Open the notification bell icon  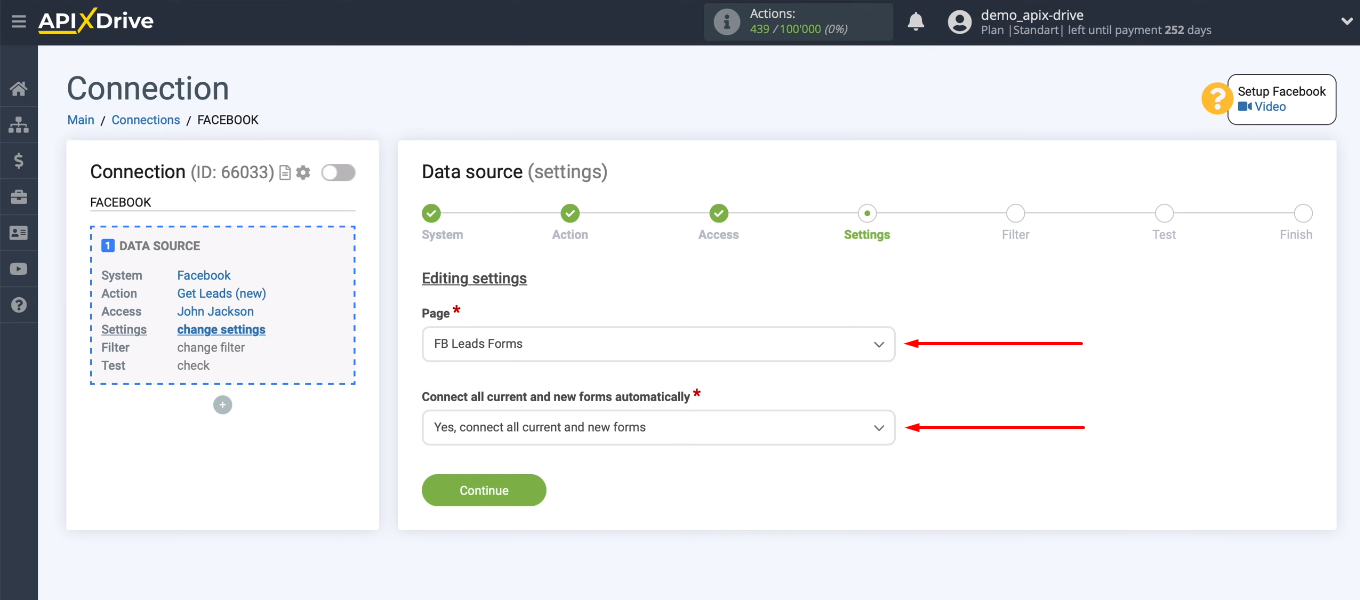tap(915, 20)
